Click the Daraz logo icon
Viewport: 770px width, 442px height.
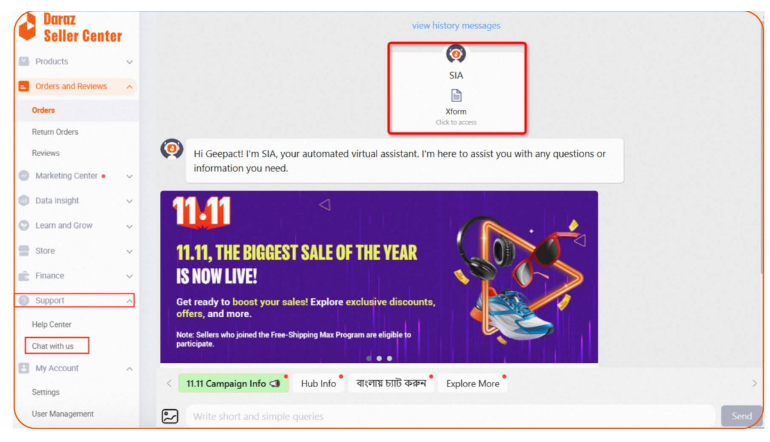tap(28, 27)
